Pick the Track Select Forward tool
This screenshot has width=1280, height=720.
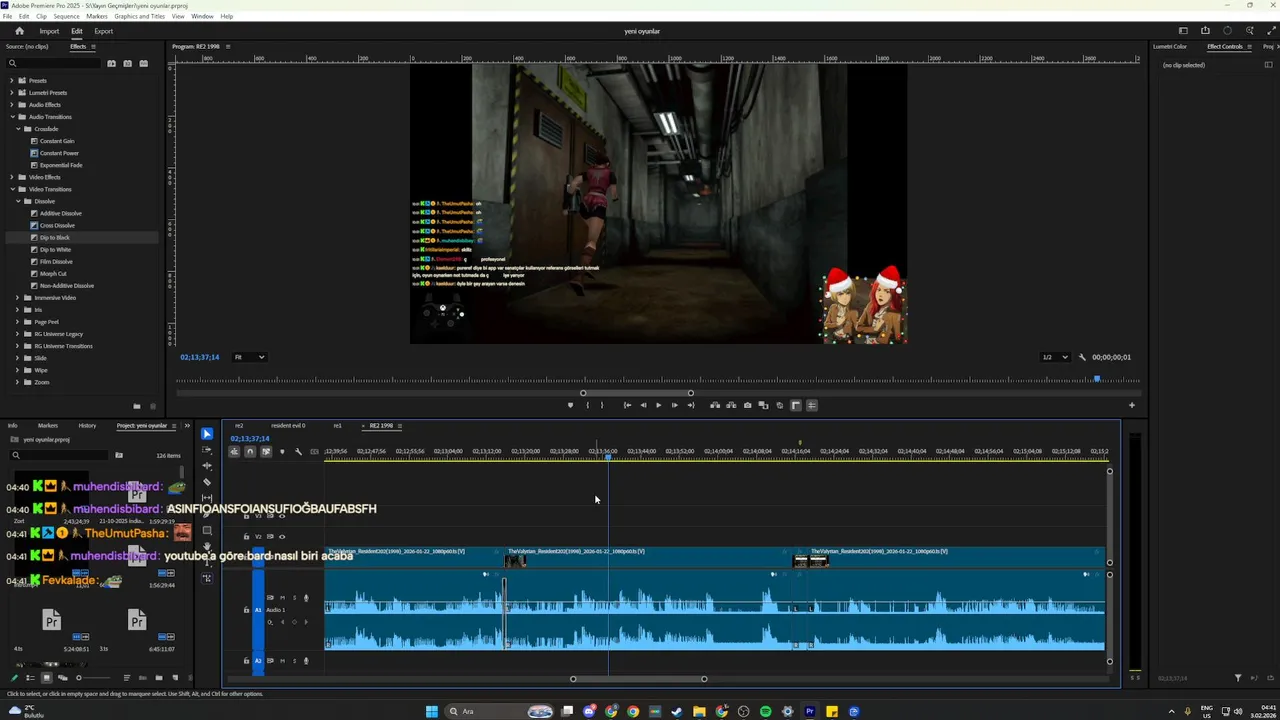click(207, 450)
